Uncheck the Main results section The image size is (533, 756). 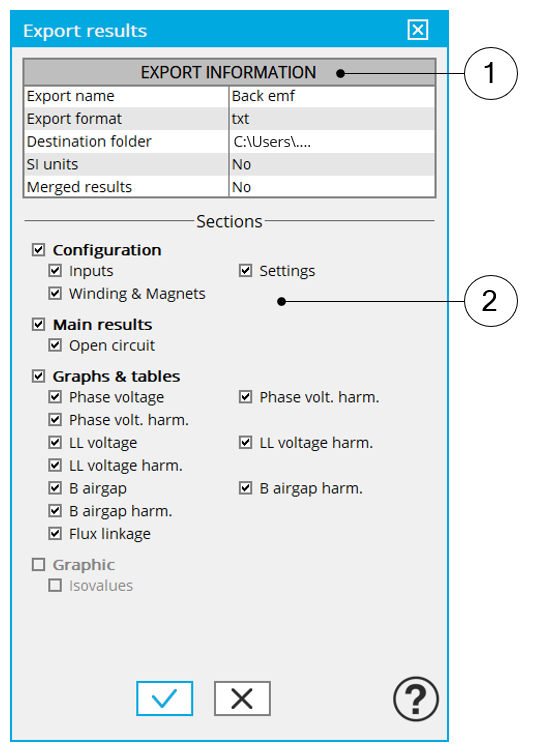tap(39, 324)
